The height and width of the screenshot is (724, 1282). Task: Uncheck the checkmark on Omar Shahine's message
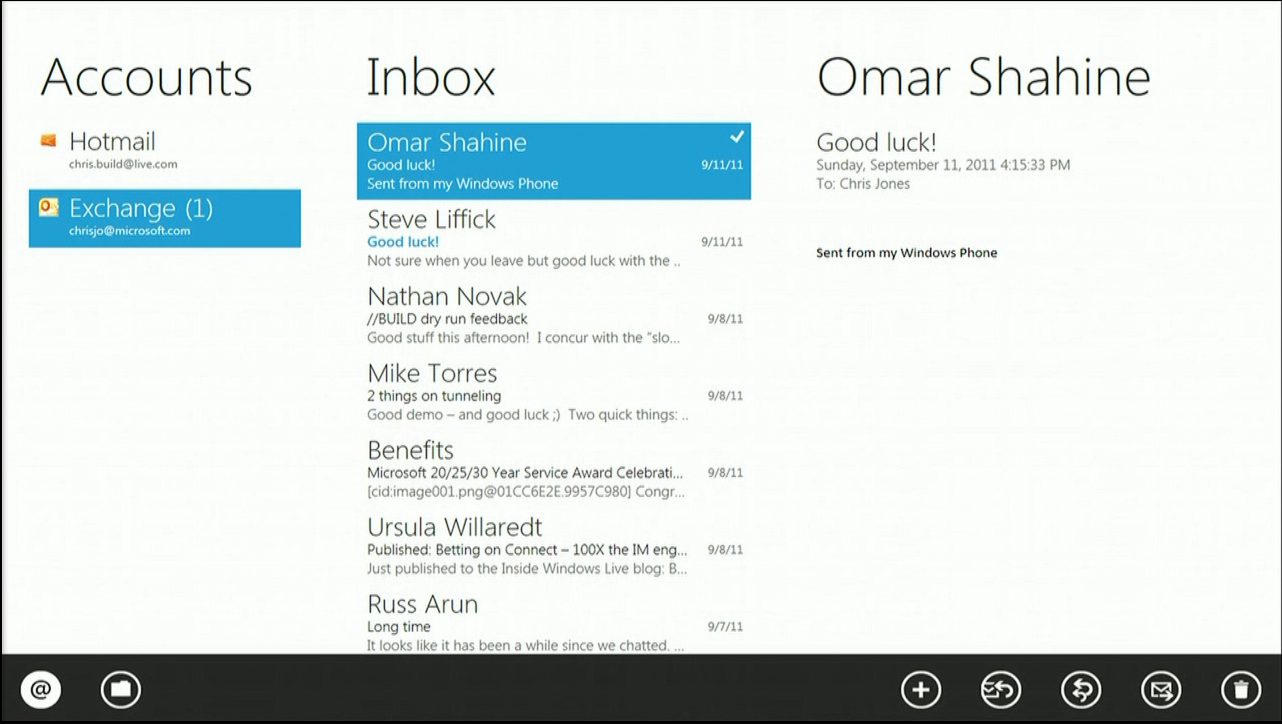click(x=737, y=137)
